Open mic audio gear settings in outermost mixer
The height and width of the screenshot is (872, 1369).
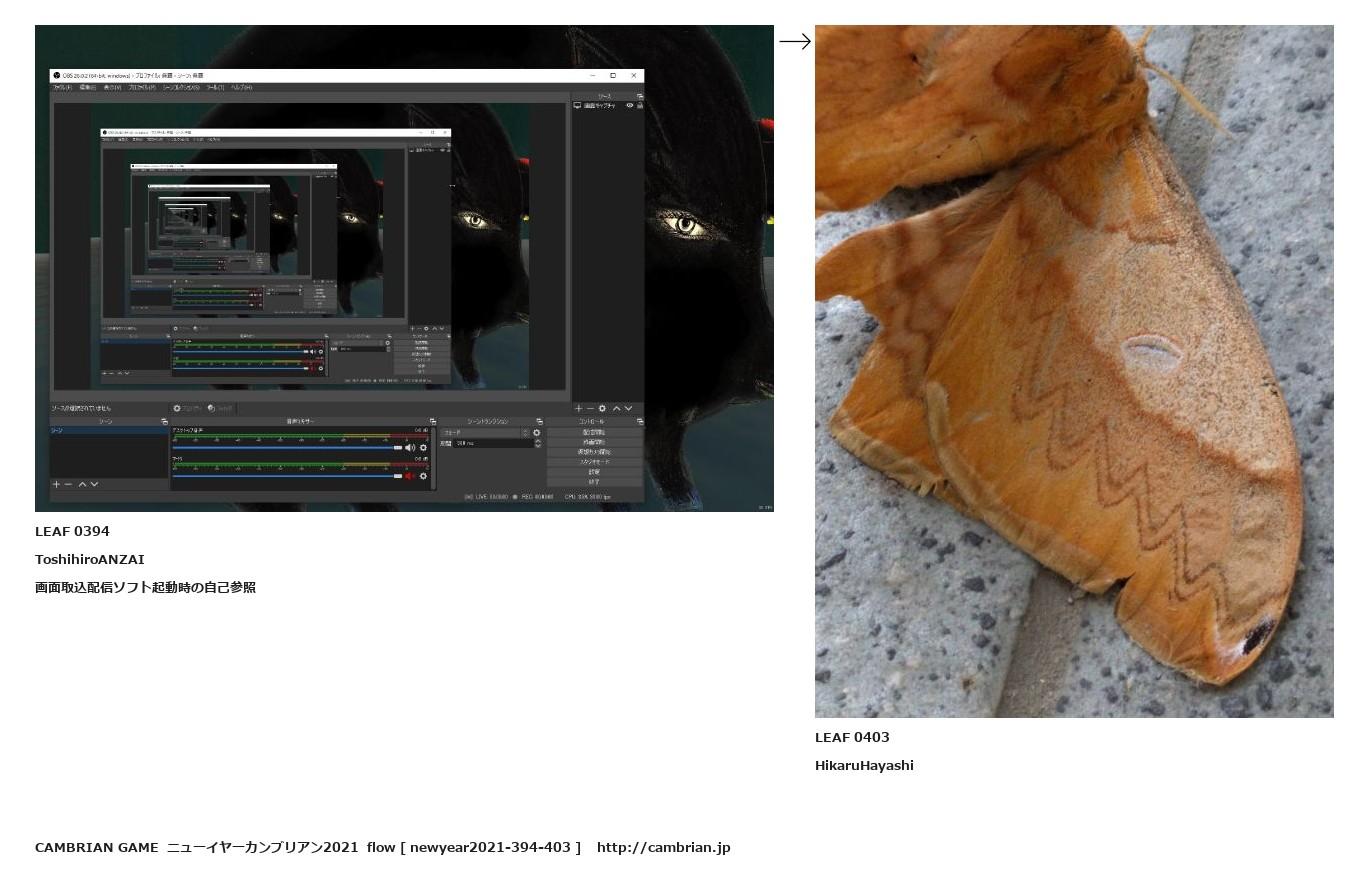423,476
